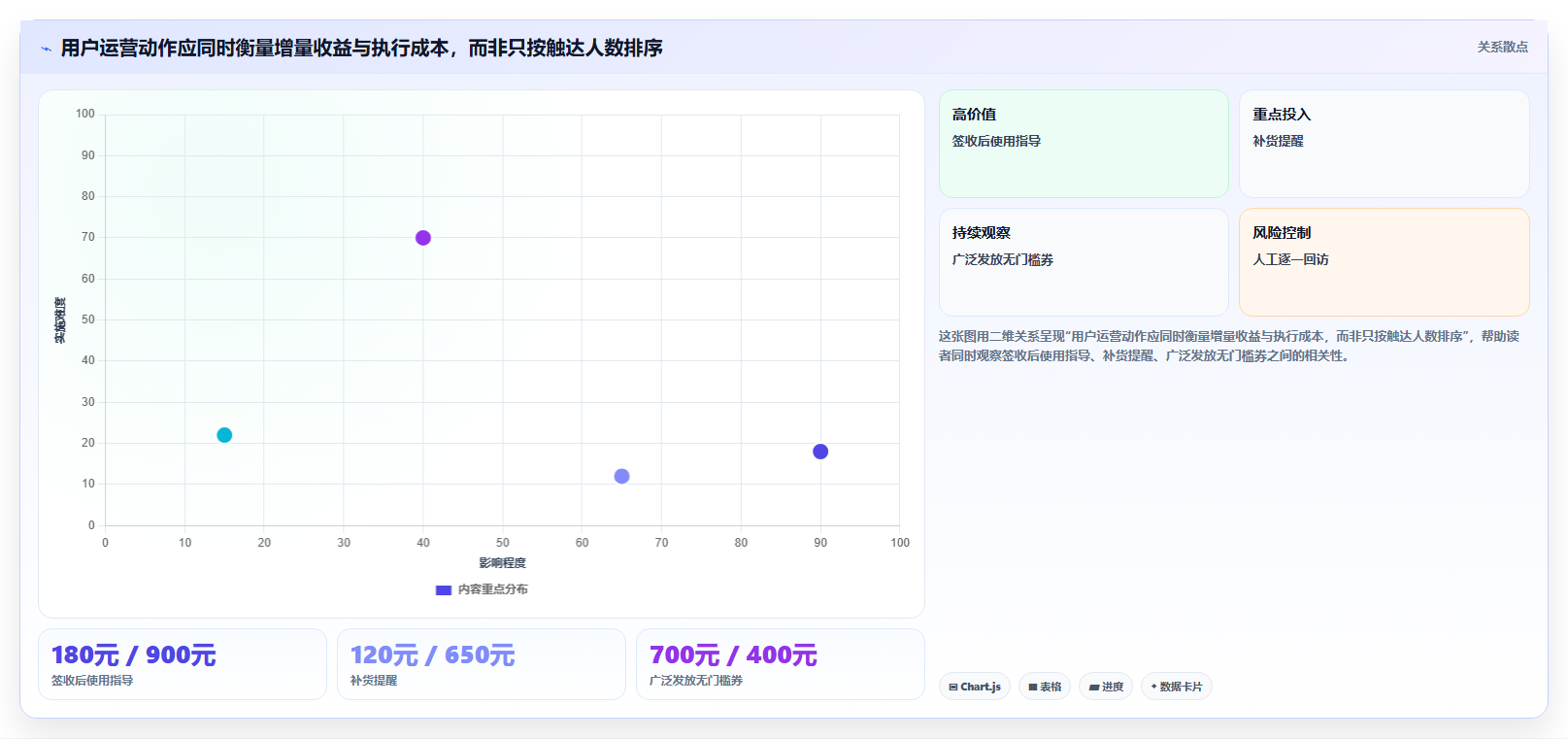The width and height of the screenshot is (1568, 739).
Task: Toggle the 内容重点分布 legend color box
Action: (444, 589)
